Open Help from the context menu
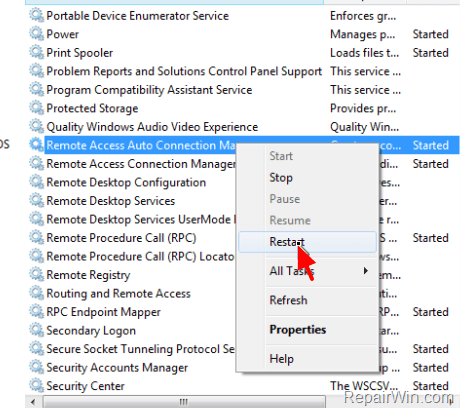 [x=282, y=359]
